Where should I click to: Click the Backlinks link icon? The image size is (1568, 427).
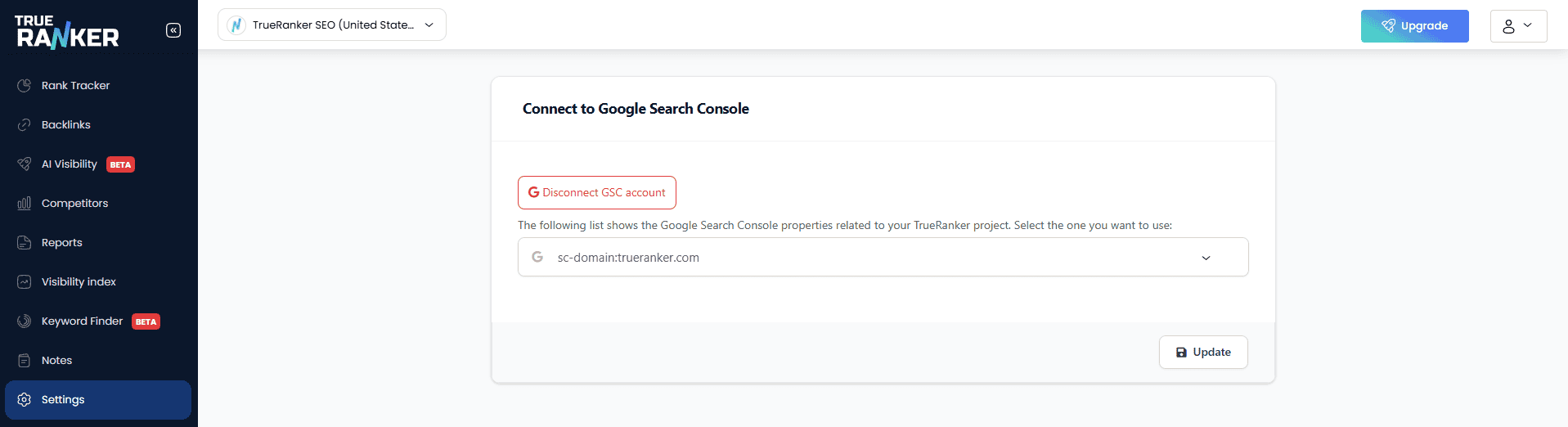(25, 124)
